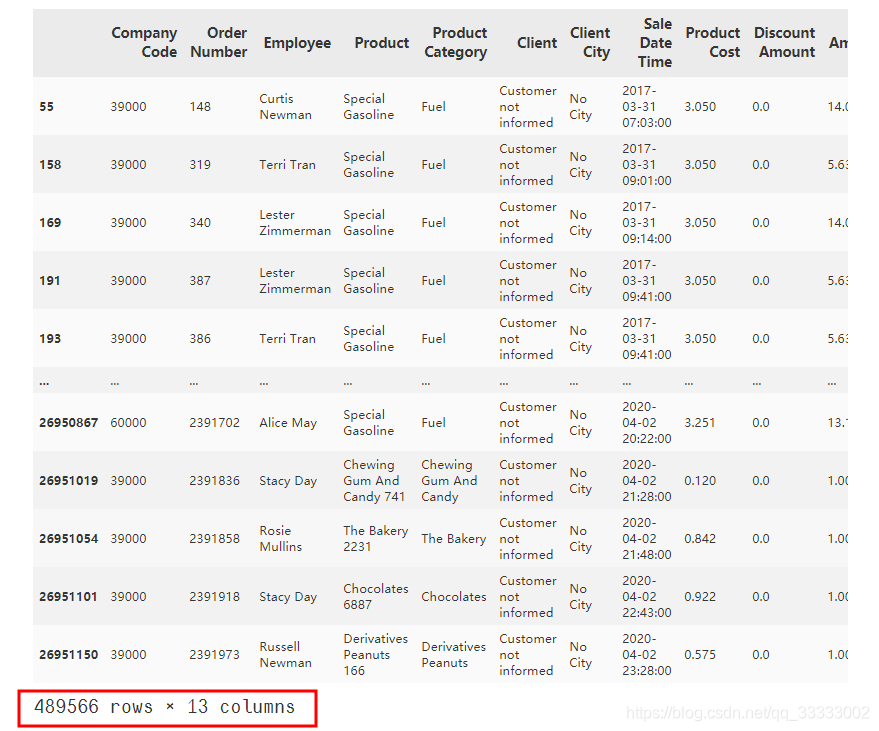Select the Product Cost column header
This screenshot has width=879, height=731.
[713, 43]
